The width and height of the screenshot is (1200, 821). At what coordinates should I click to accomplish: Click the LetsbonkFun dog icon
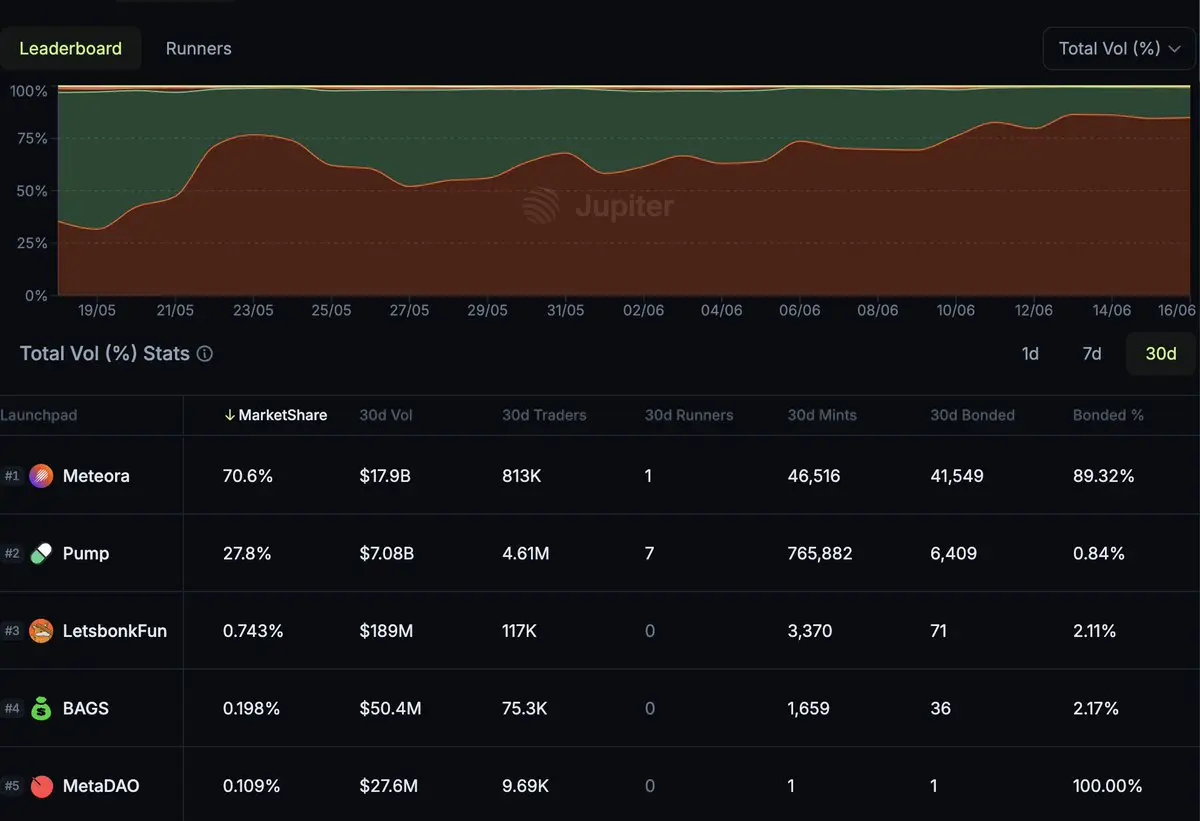click(x=41, y=631)
